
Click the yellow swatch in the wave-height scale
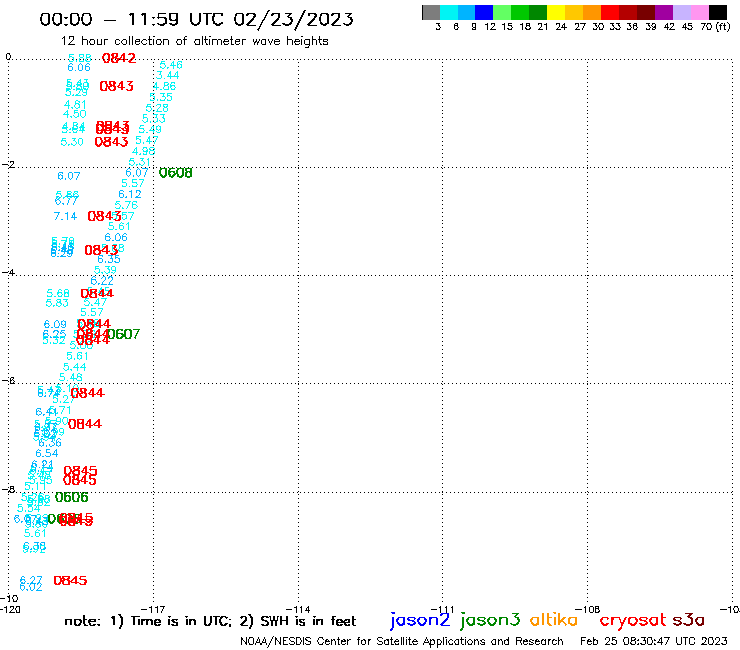click(x=556, y=12)
